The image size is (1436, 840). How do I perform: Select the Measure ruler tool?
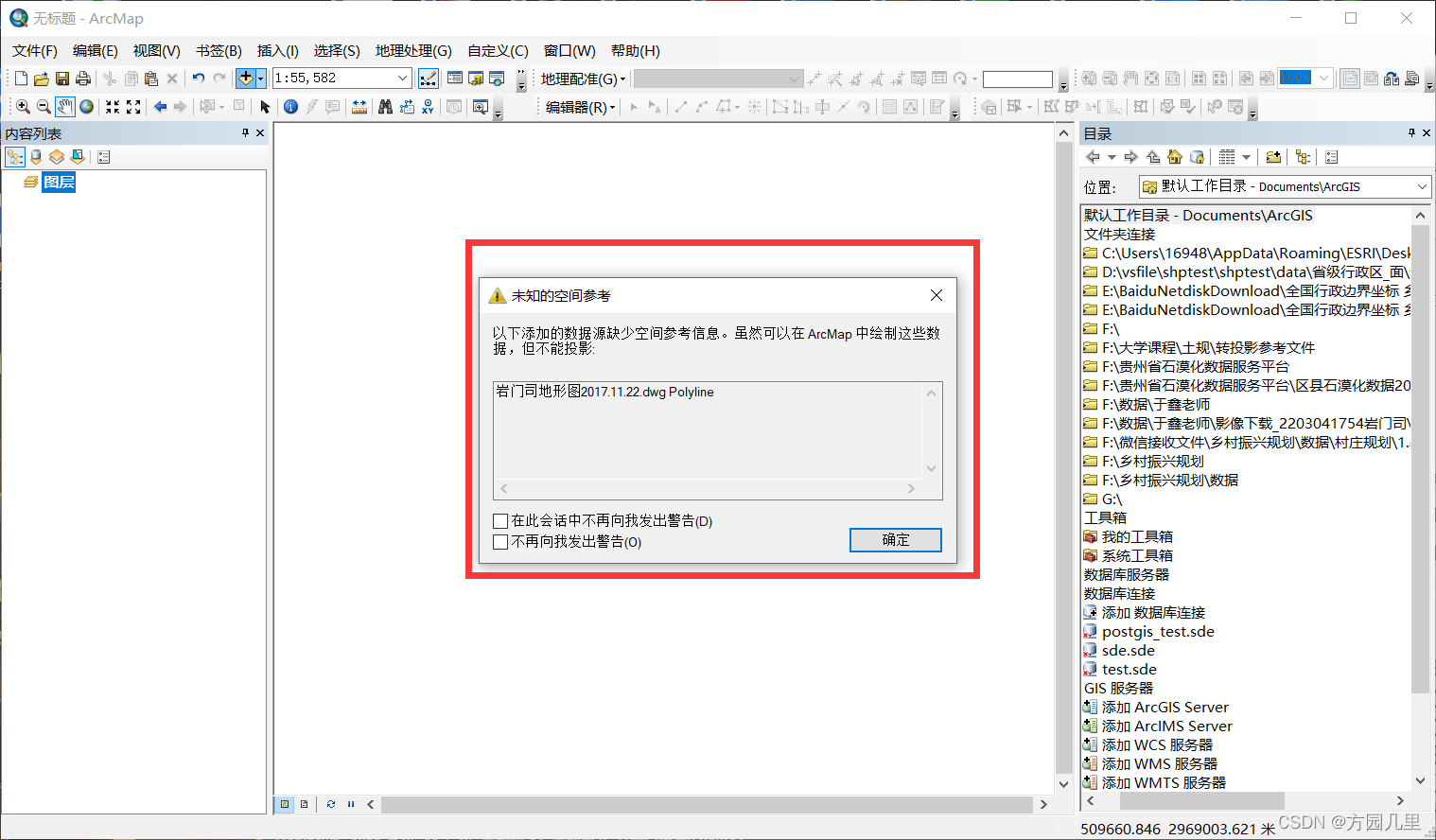(x=359, y=107)
